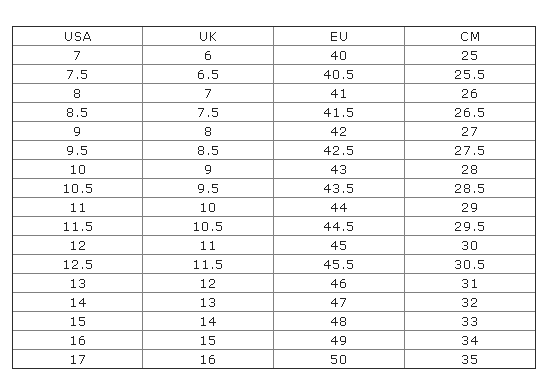Click the CM column header
Screen dimensions: 553x381
(x=470, y=36)
